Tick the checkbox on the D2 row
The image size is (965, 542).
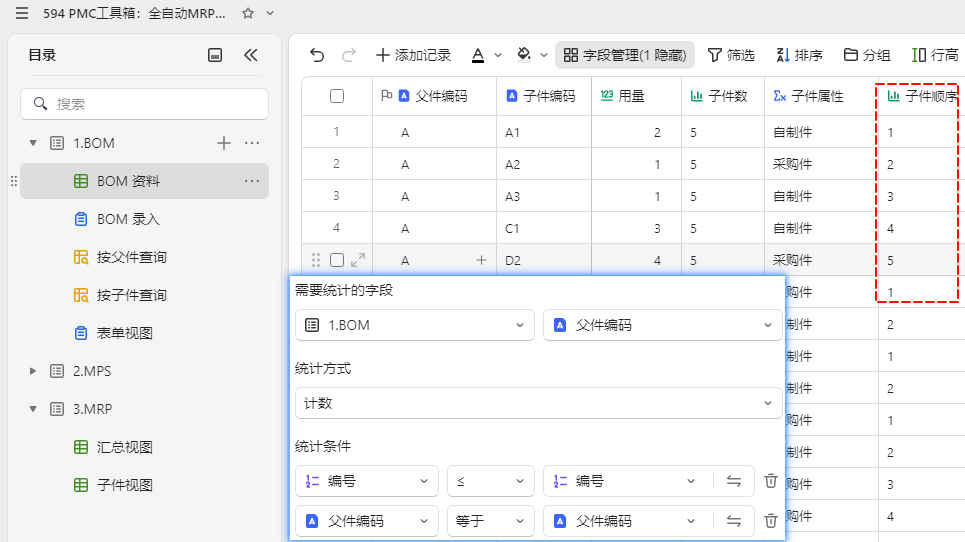coord(337,260)
